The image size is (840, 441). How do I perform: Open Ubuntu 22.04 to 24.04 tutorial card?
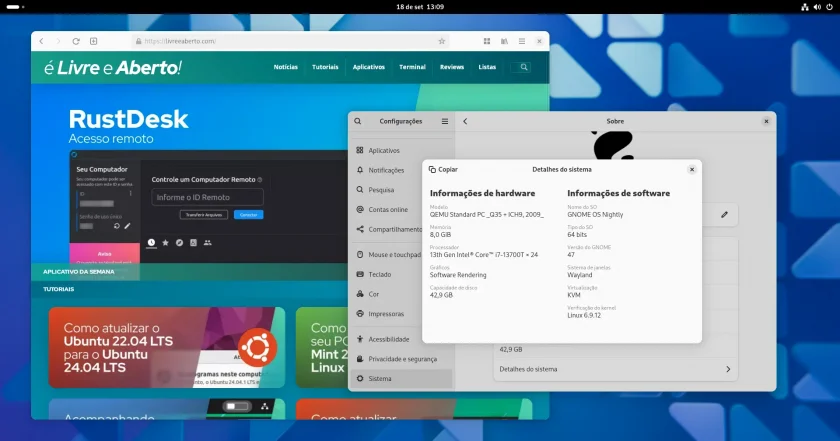[167, 347]
